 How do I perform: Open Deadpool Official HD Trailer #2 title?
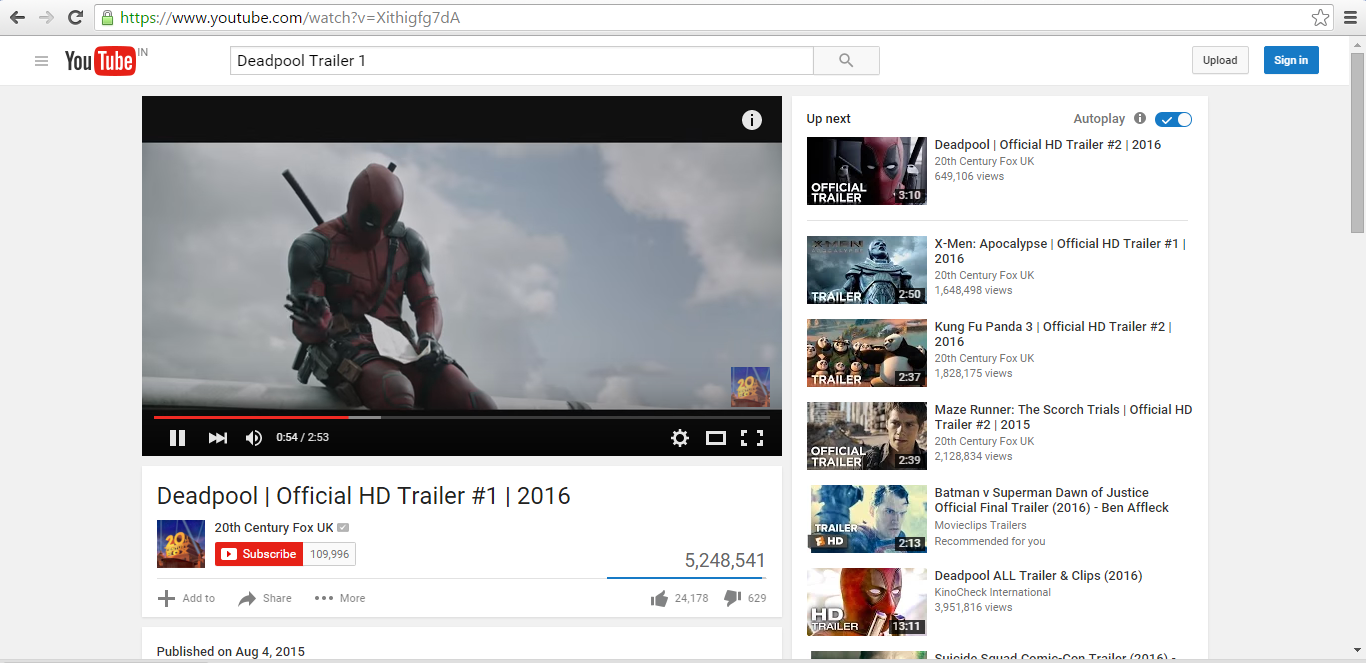[x=1048, y=145]
